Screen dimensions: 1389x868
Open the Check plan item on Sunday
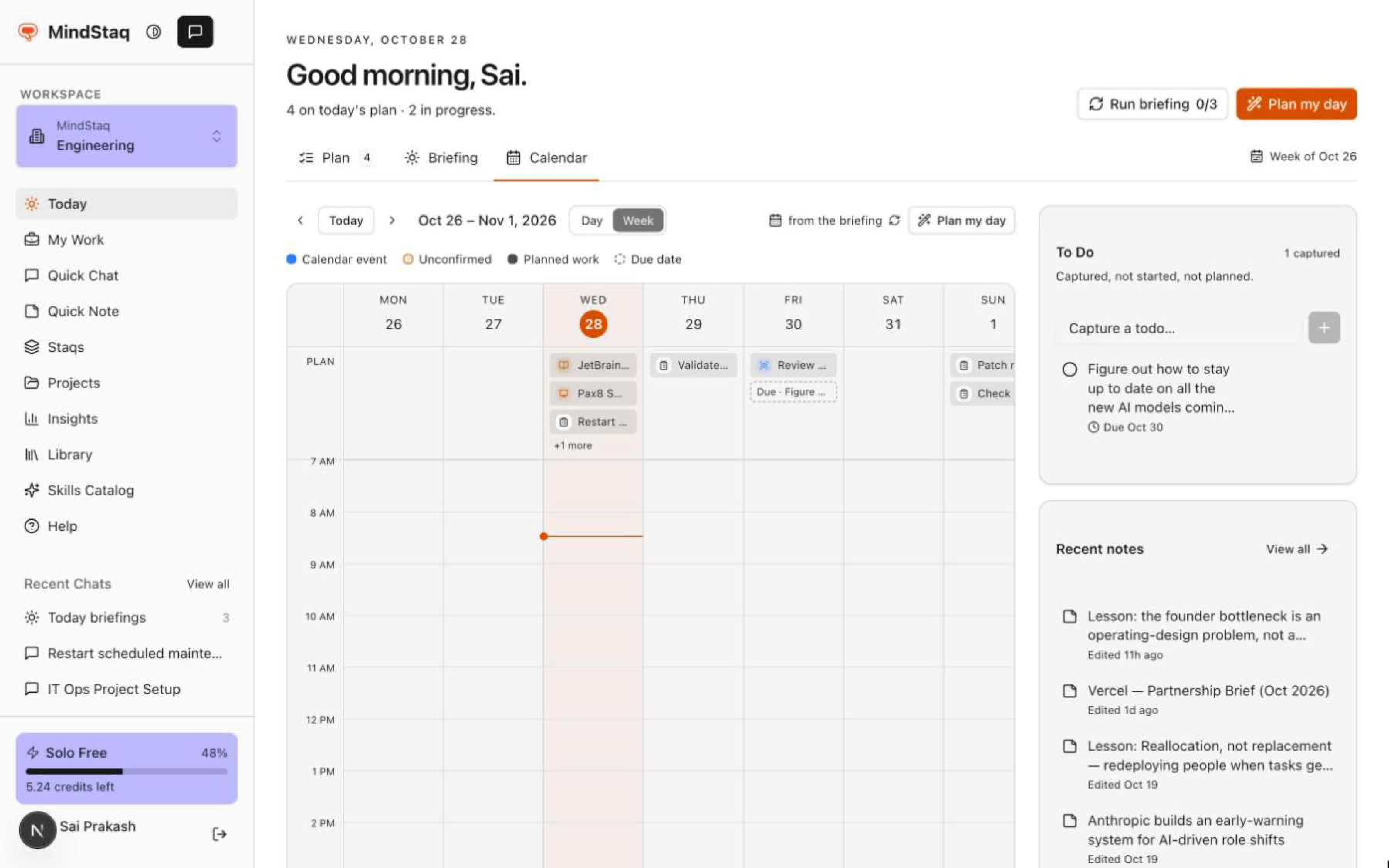click(982, 393)
